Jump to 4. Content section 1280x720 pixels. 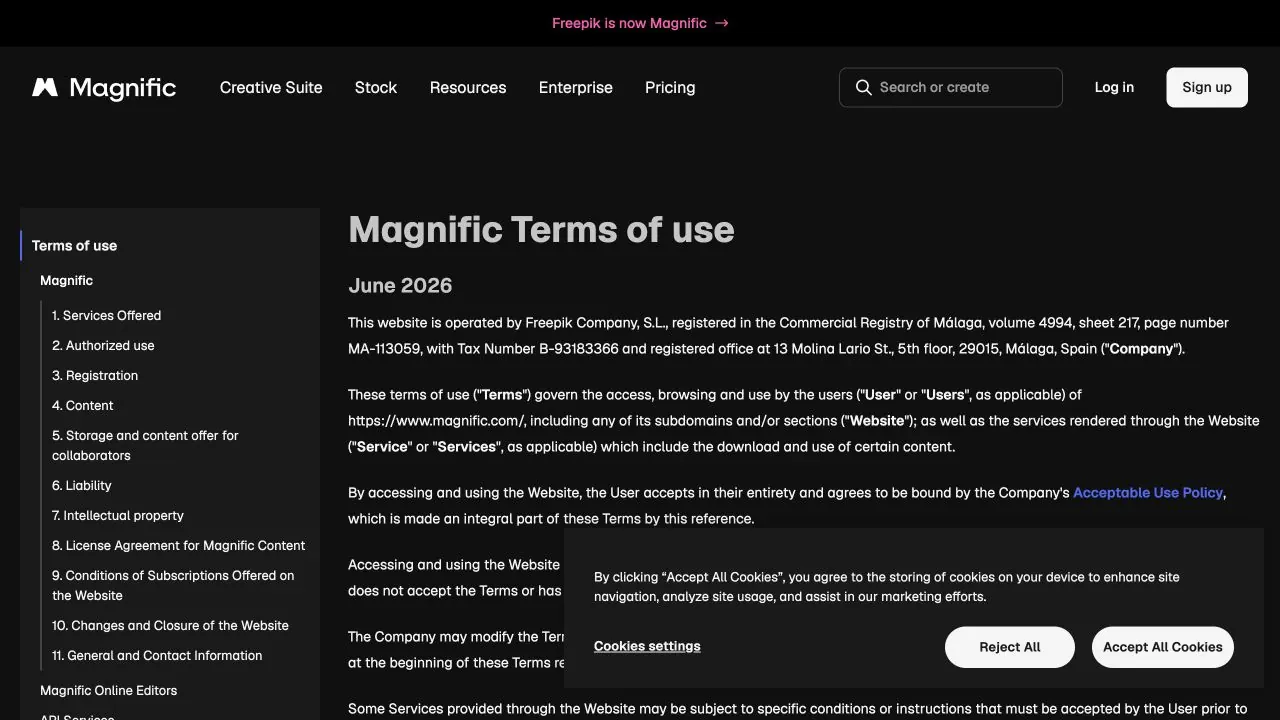(x=82, y=406)
